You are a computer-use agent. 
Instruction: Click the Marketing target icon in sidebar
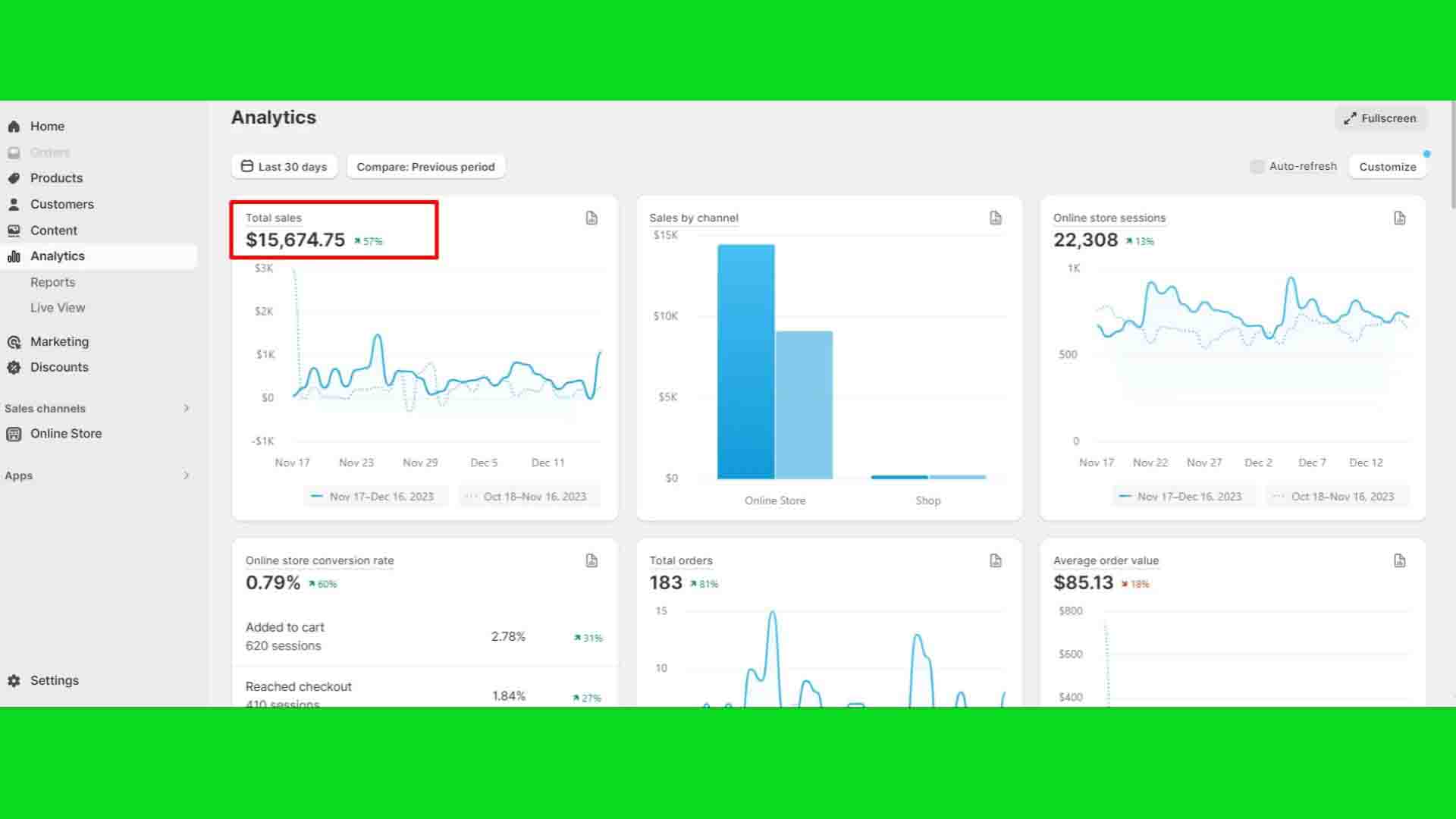[x=14, y=342]
